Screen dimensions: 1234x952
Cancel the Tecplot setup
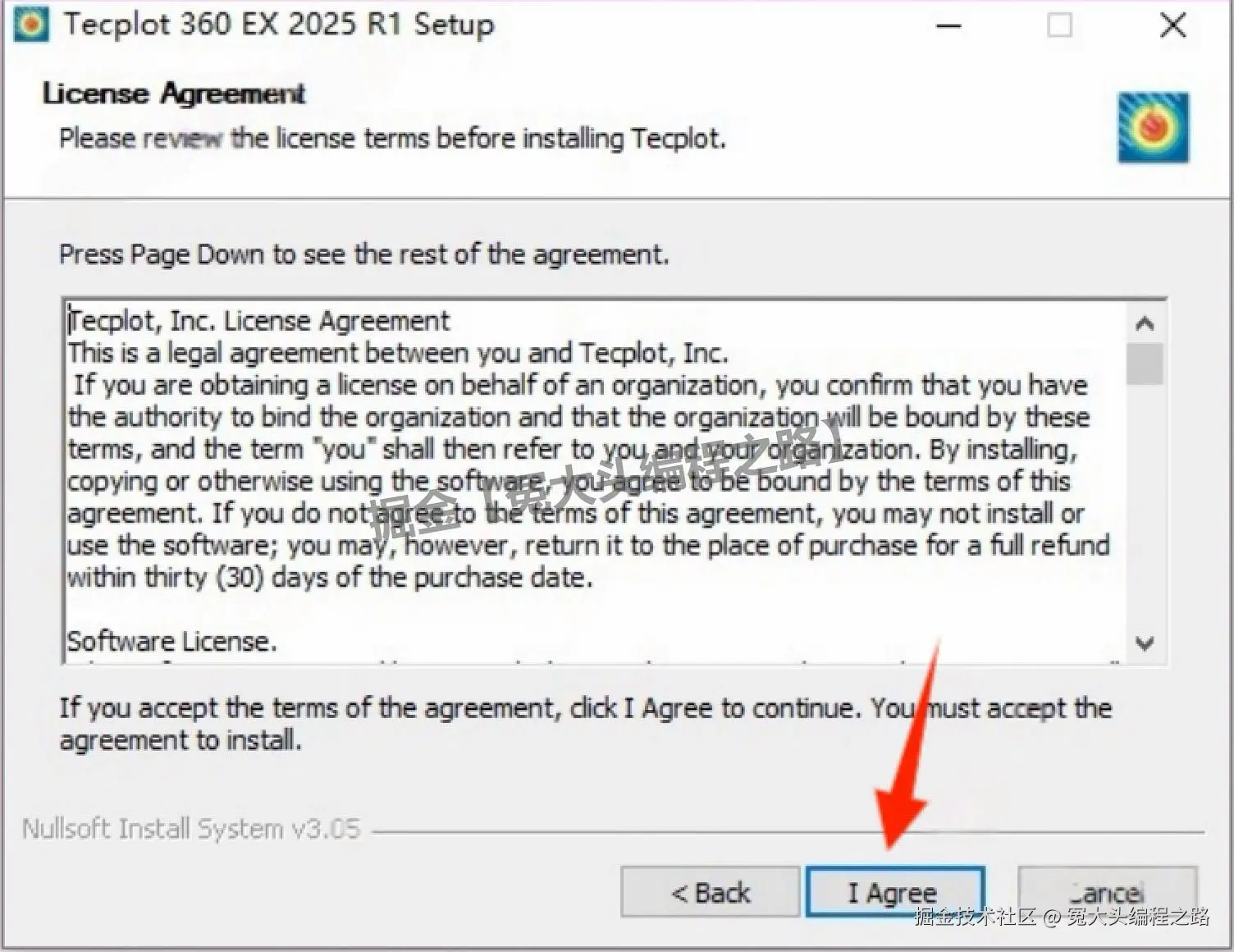[x=1108, y=892]
